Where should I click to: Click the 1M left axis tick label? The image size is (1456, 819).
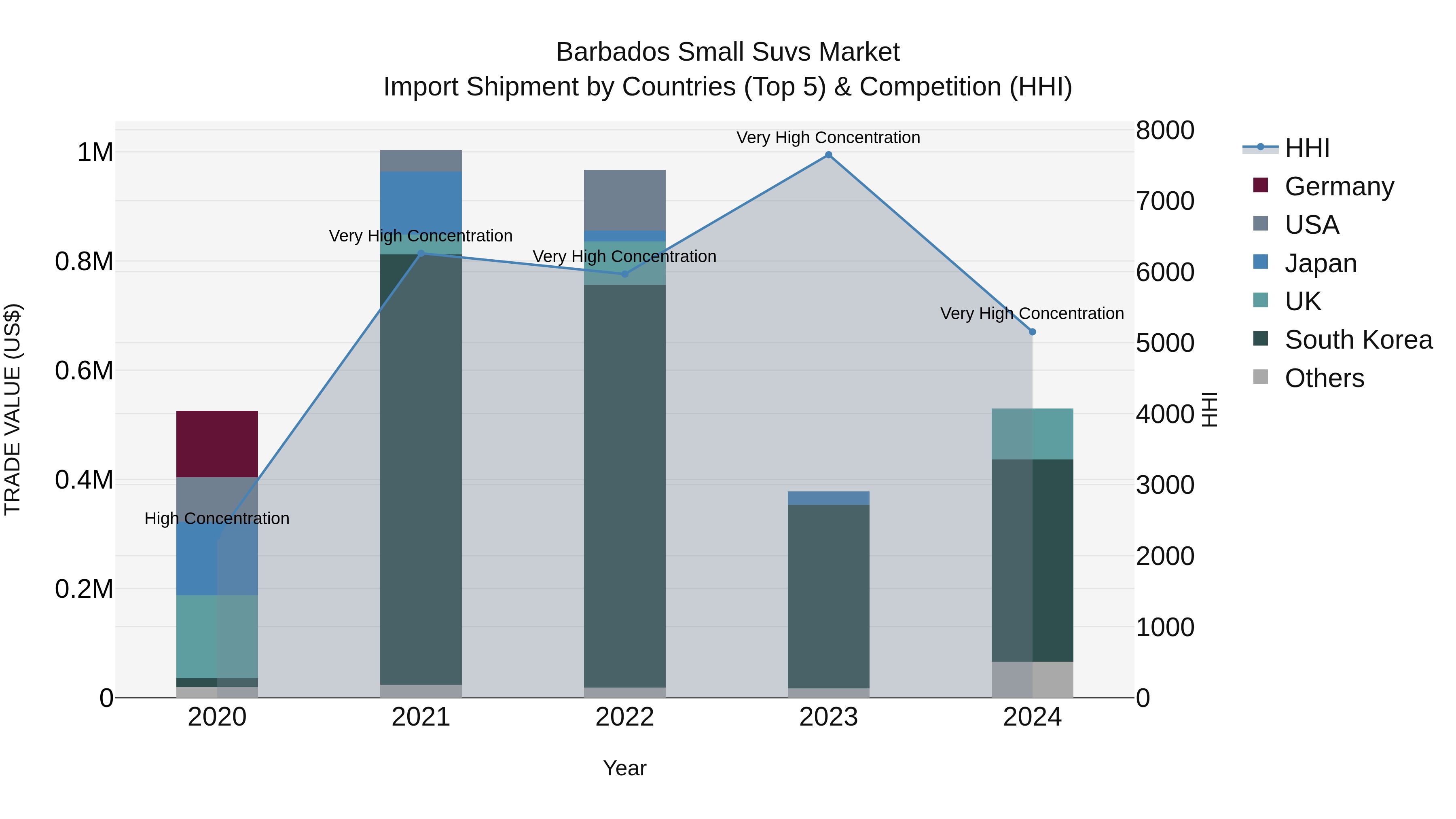click(95, 152)
